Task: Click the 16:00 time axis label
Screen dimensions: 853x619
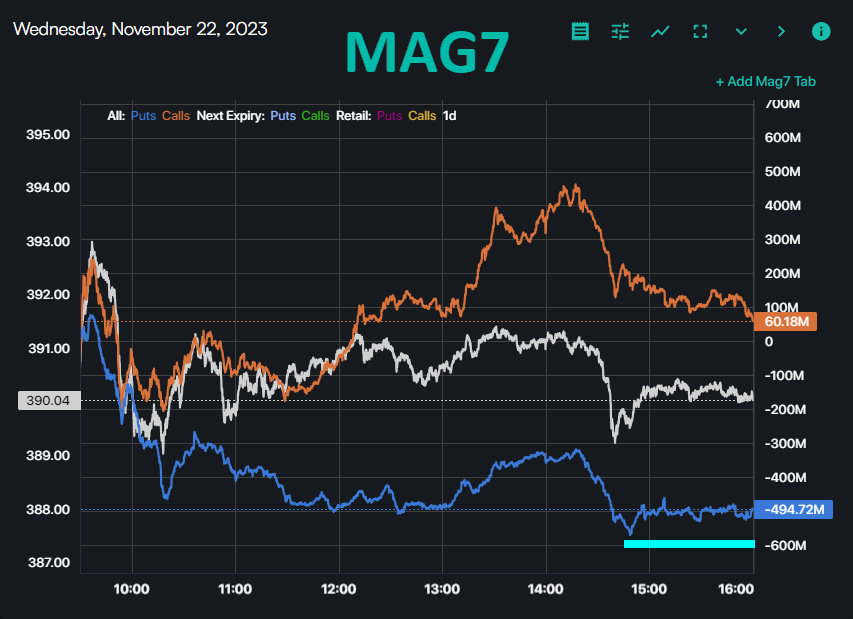Action: click(x=736, y=589)
